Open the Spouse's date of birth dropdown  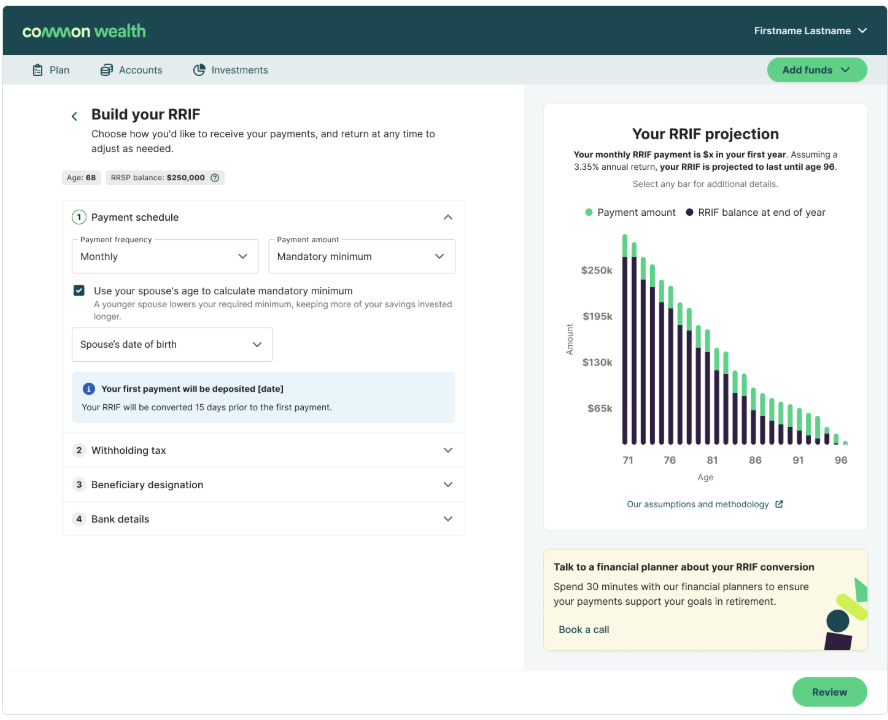172,344
